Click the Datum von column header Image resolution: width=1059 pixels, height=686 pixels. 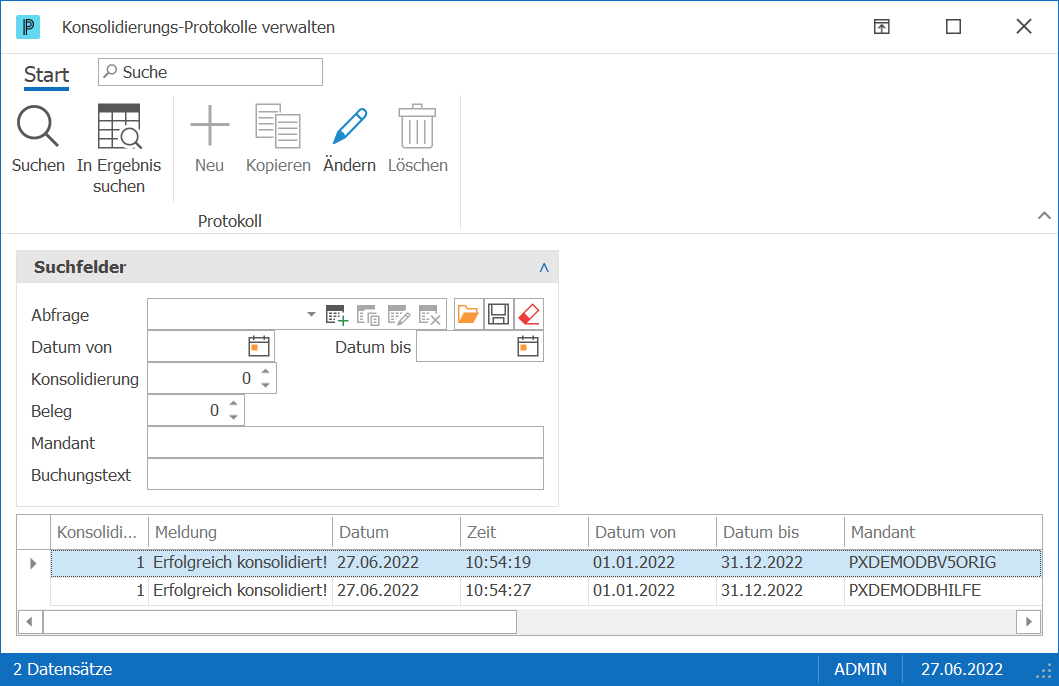tap(652, 532)
